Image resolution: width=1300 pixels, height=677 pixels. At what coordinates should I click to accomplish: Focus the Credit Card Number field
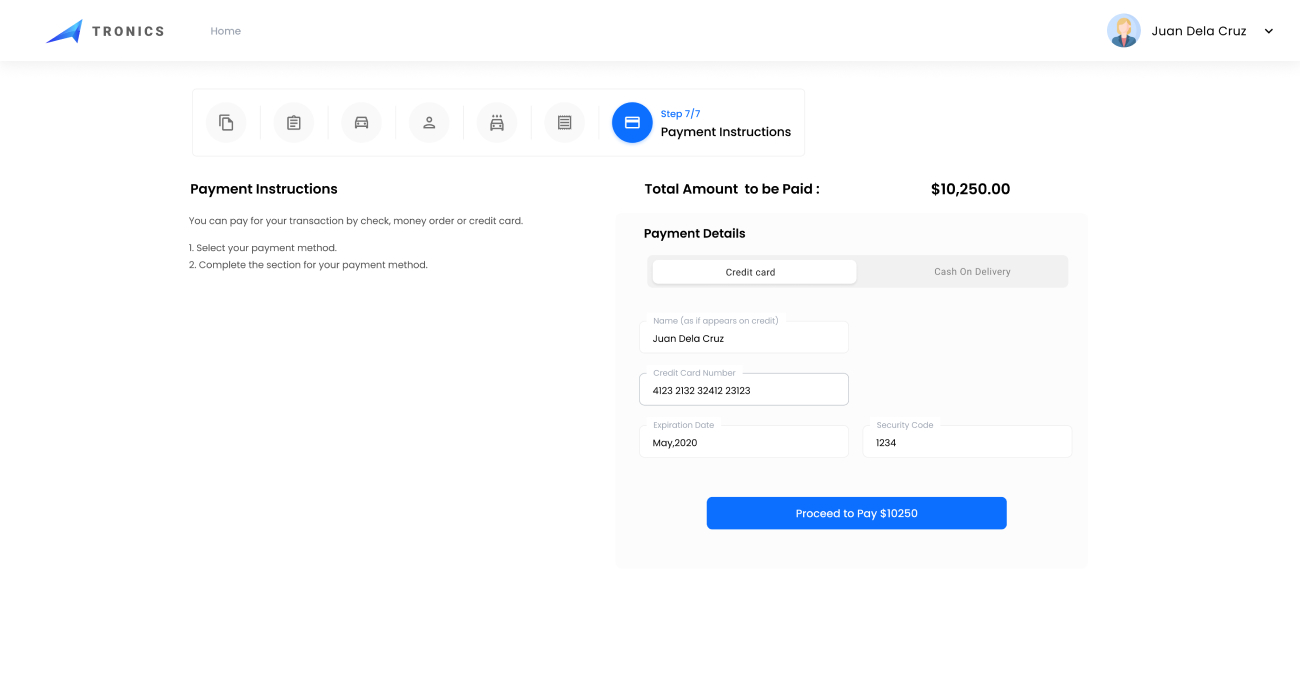click(x=744, y=390)
